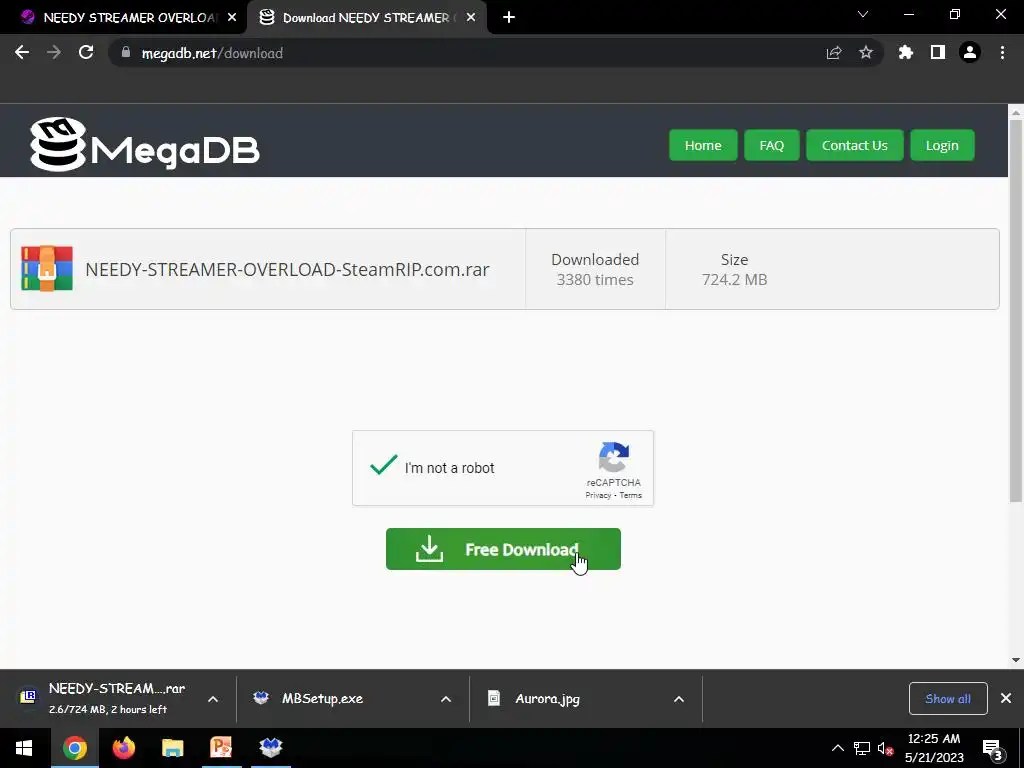Open the Chrome extensions puzzle icon
This screenshot has height=768, width=1024.
click(x=906, y=53)
